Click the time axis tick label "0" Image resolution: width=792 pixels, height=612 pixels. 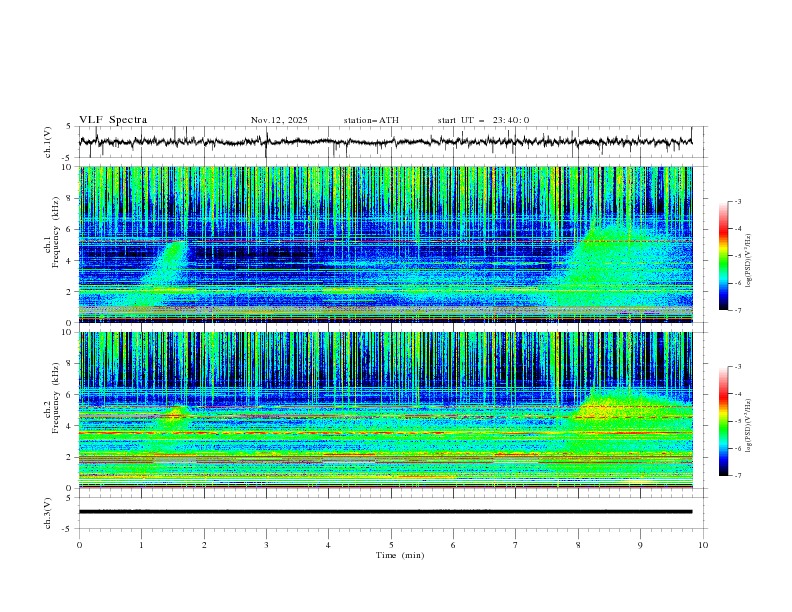coord(79,545)
